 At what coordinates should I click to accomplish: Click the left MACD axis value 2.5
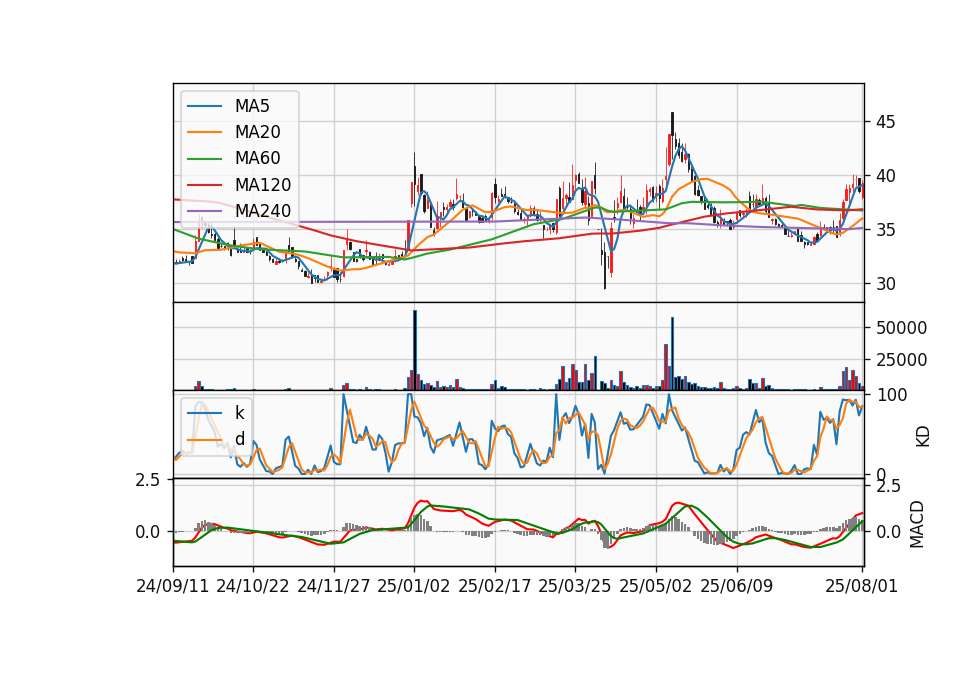[x=148, y=480]
